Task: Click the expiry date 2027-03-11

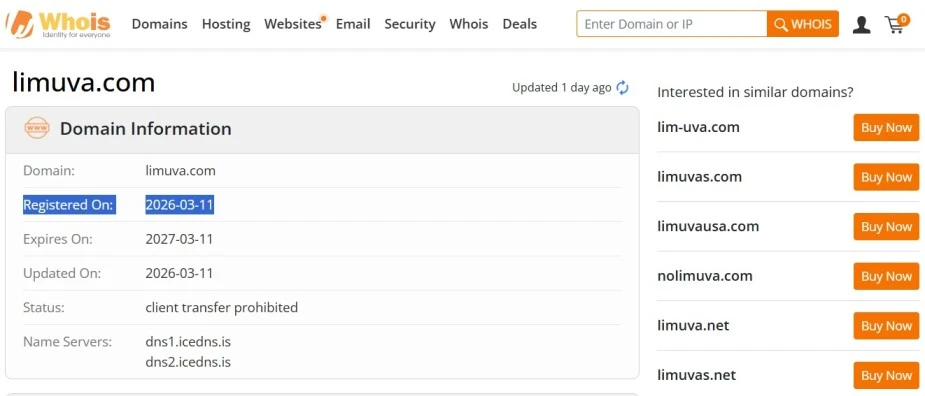Action: pos(179,240)
